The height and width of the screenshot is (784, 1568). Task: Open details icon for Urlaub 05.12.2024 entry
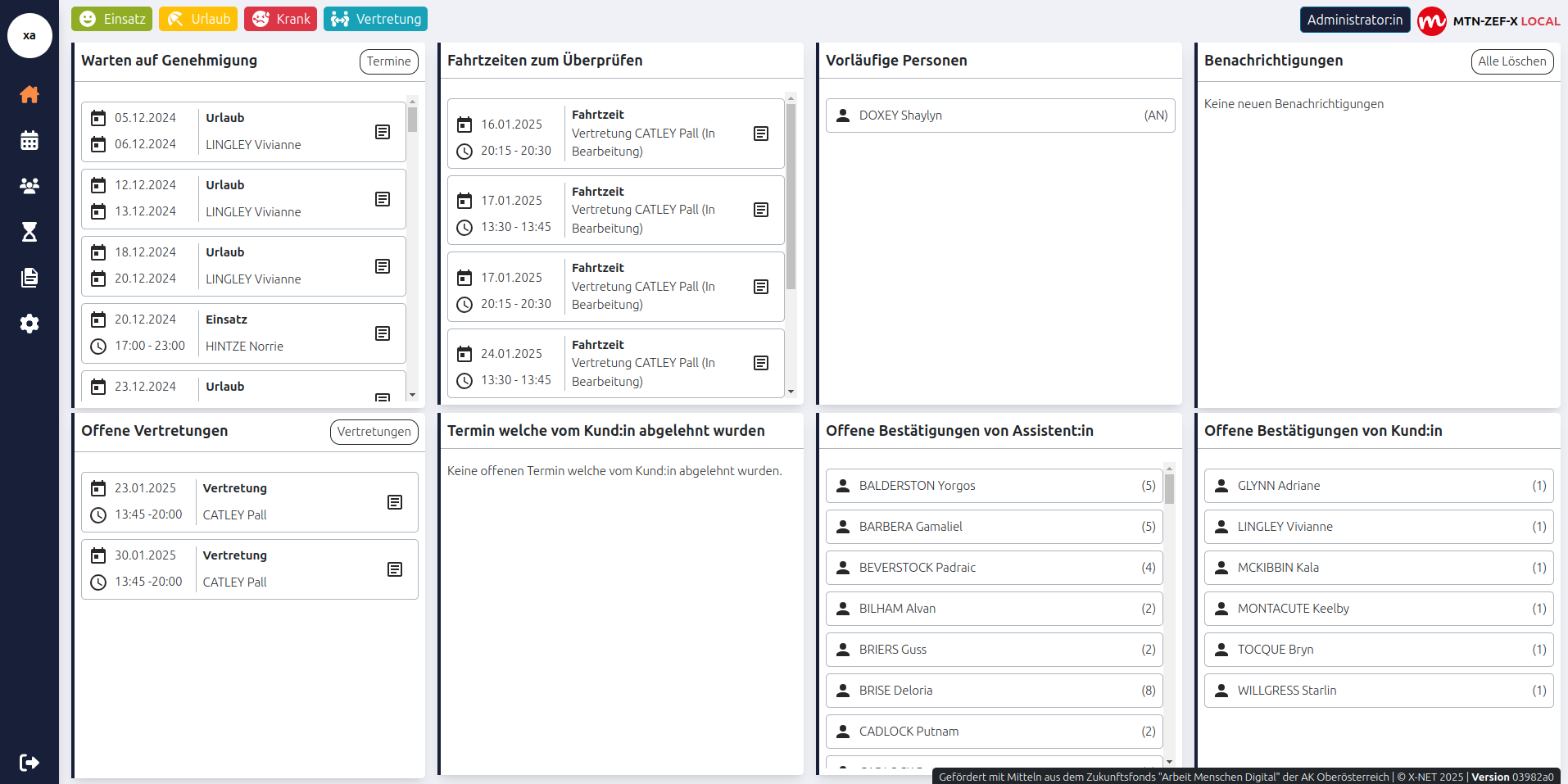tap(383, 132)
